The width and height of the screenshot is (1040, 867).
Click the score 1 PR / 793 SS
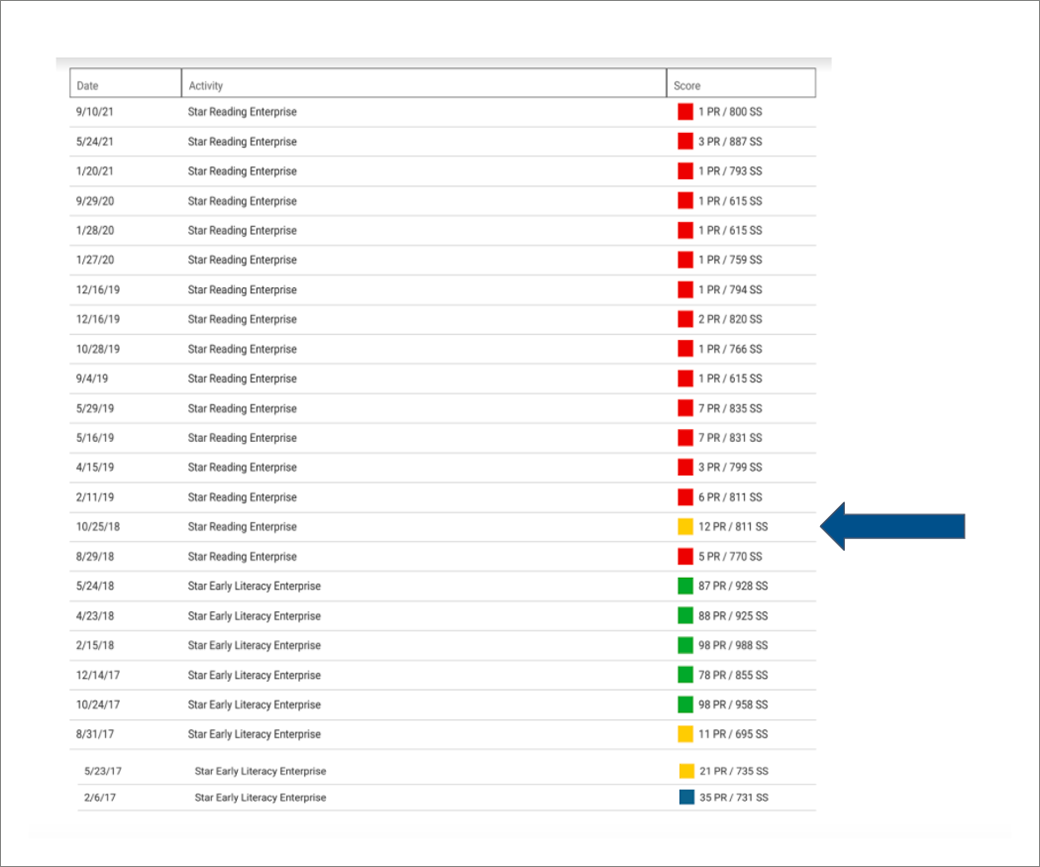tap(730, 171)
